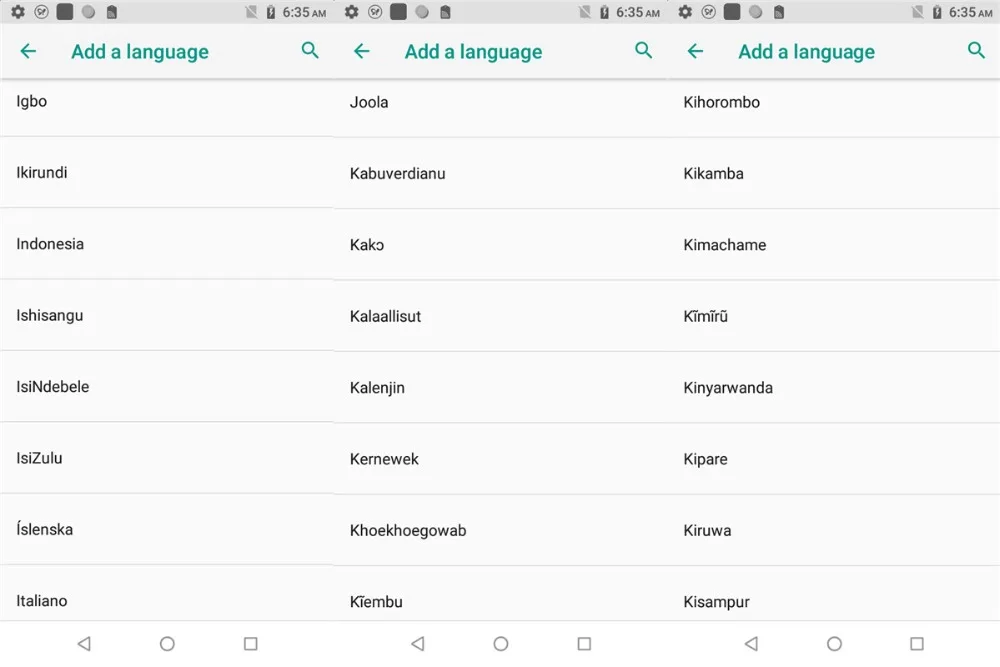Choose Kernewek
The height and width of the screenshot is (667, 1000).
tap(500, 459)
